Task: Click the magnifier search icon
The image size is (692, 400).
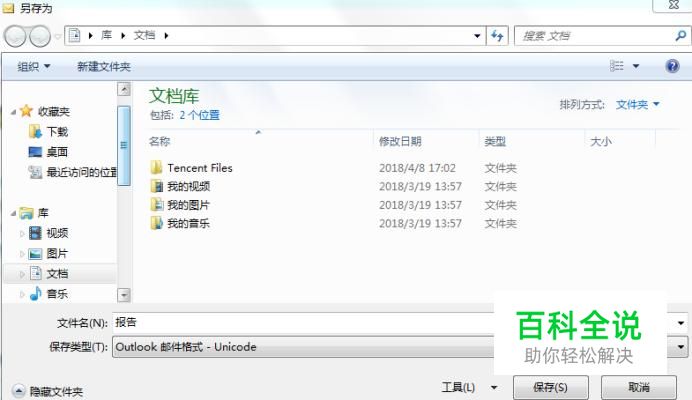Action: tap(681, 35)
